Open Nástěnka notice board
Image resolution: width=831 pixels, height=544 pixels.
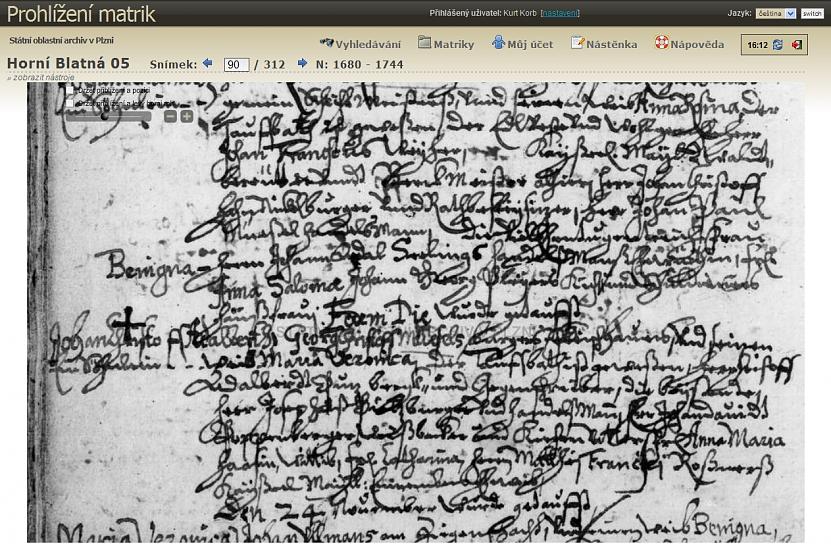tap(603, 44)
